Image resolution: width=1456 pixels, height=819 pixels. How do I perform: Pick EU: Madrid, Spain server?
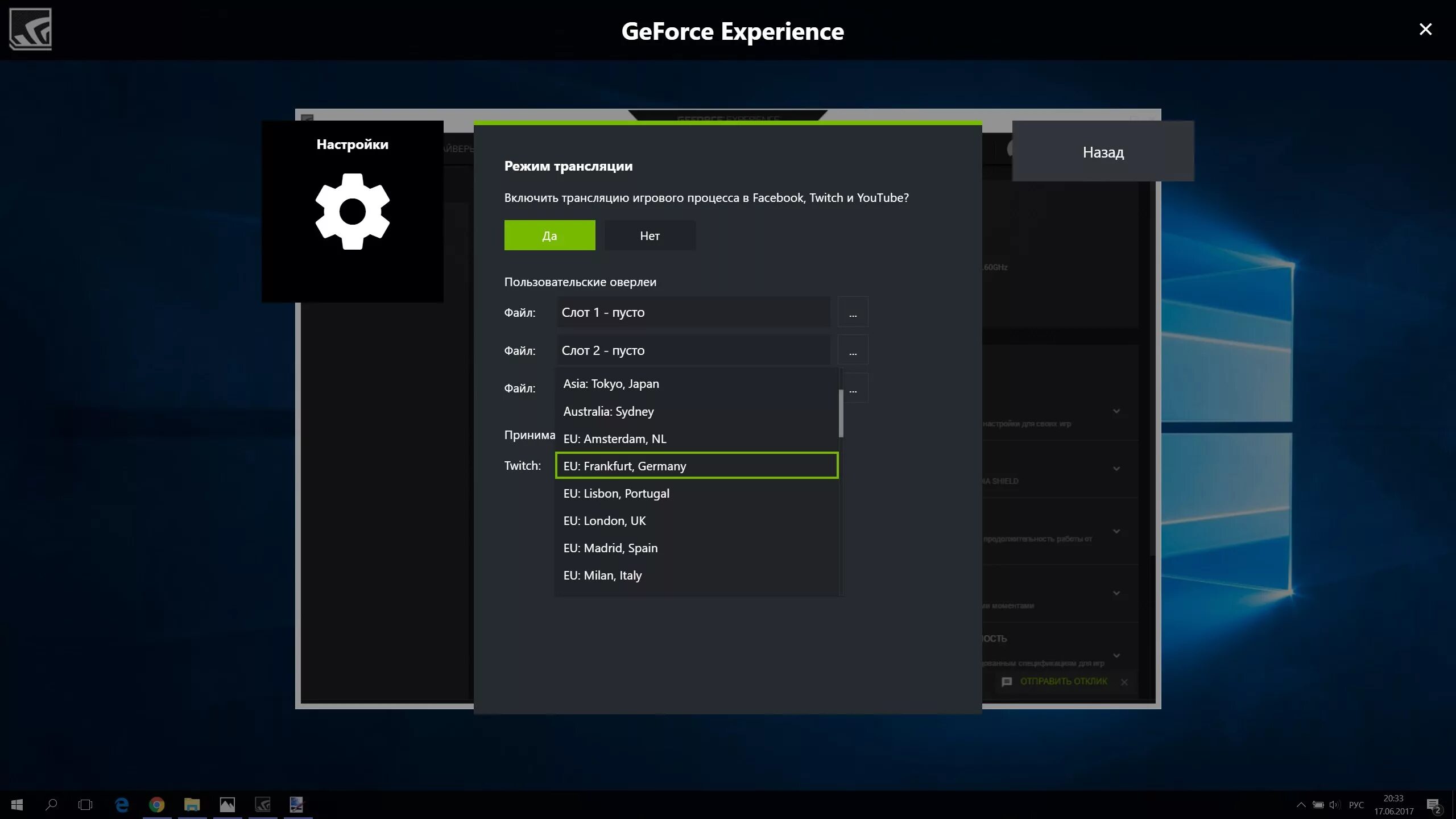[696, 547]
